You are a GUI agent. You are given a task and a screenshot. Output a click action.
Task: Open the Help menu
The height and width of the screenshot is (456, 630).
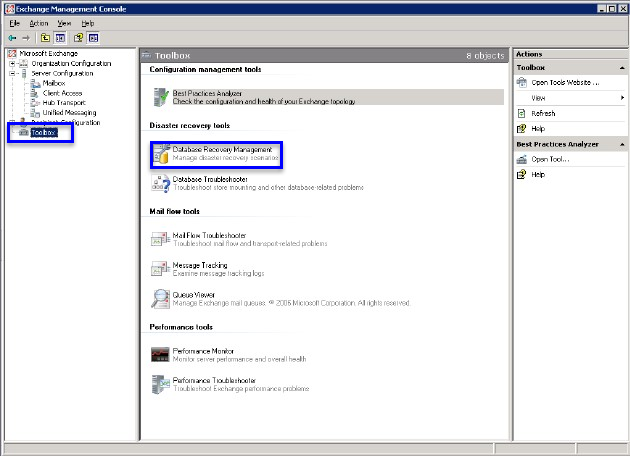tap(88, 23)
